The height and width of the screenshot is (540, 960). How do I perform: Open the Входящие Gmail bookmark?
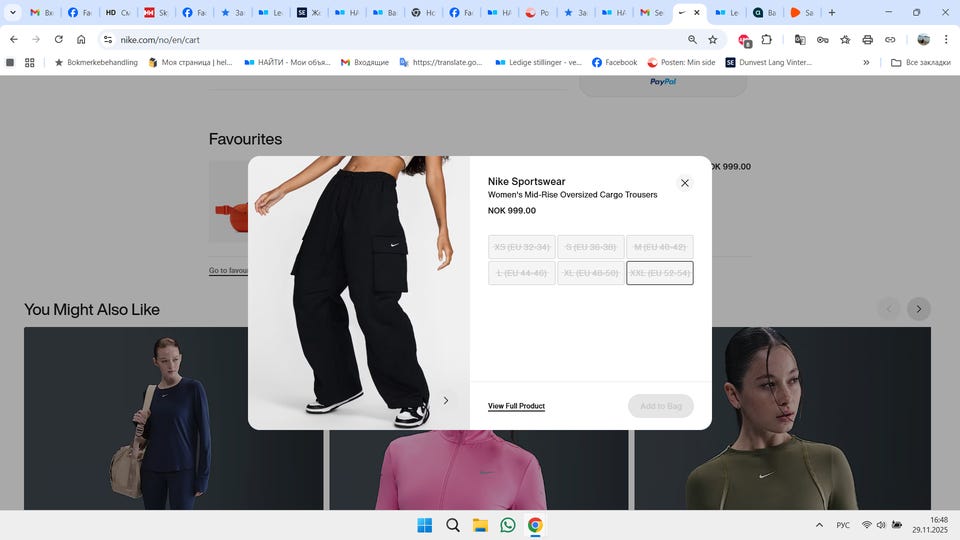(365, 62)
